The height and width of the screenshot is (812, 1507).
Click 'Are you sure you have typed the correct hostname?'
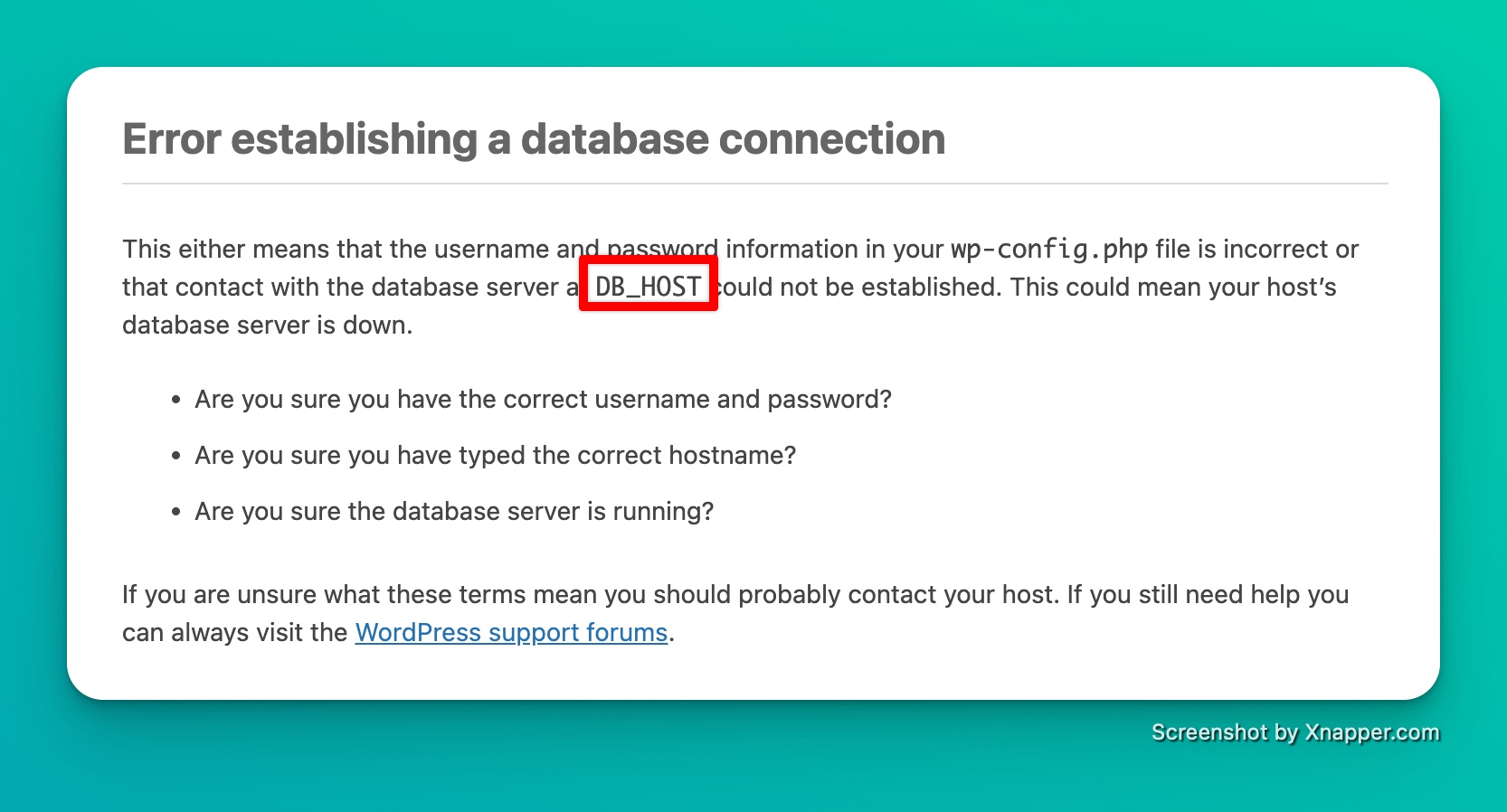pos(496,455)
